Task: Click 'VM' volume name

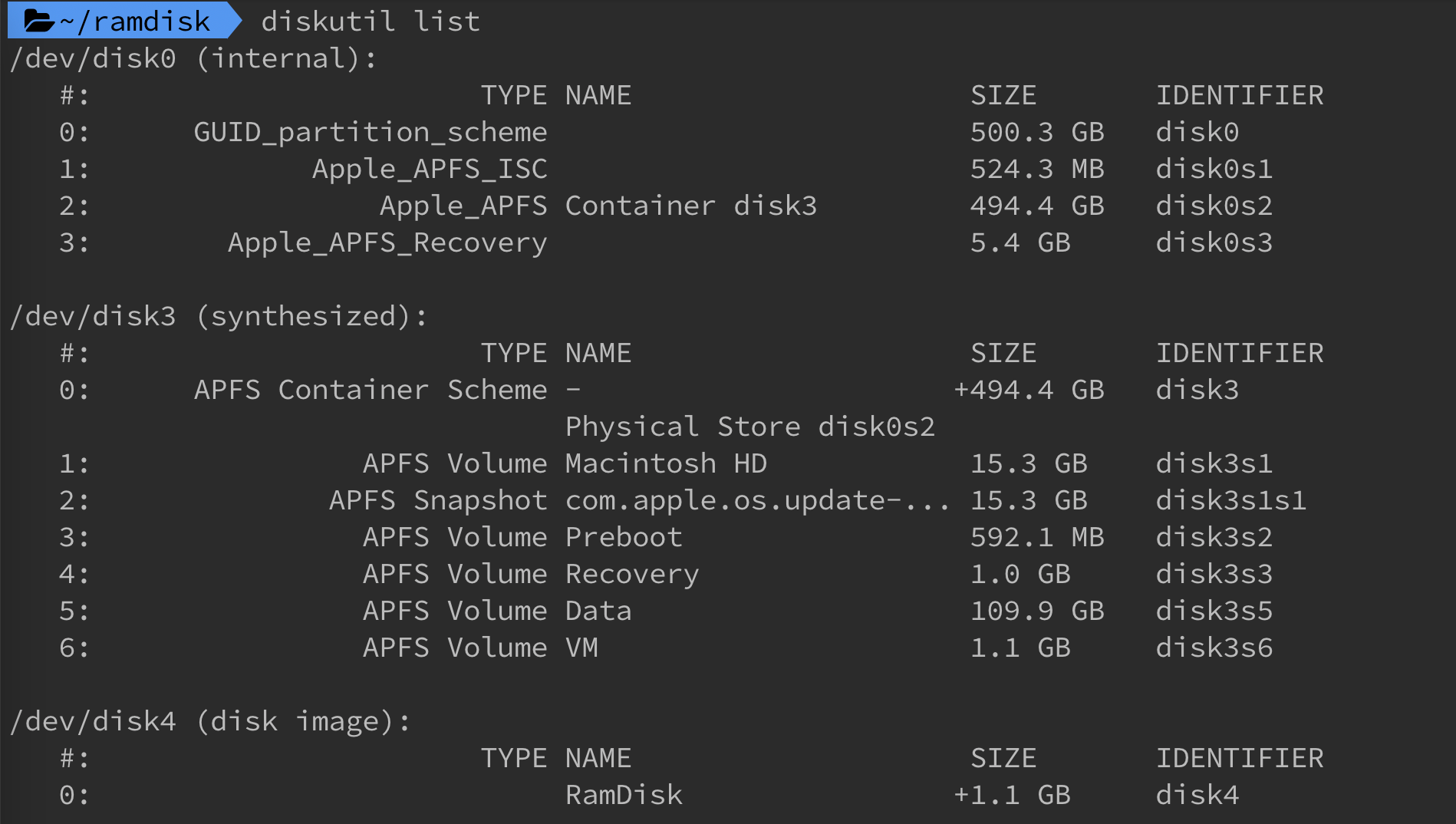Action: tap(581, 648)
